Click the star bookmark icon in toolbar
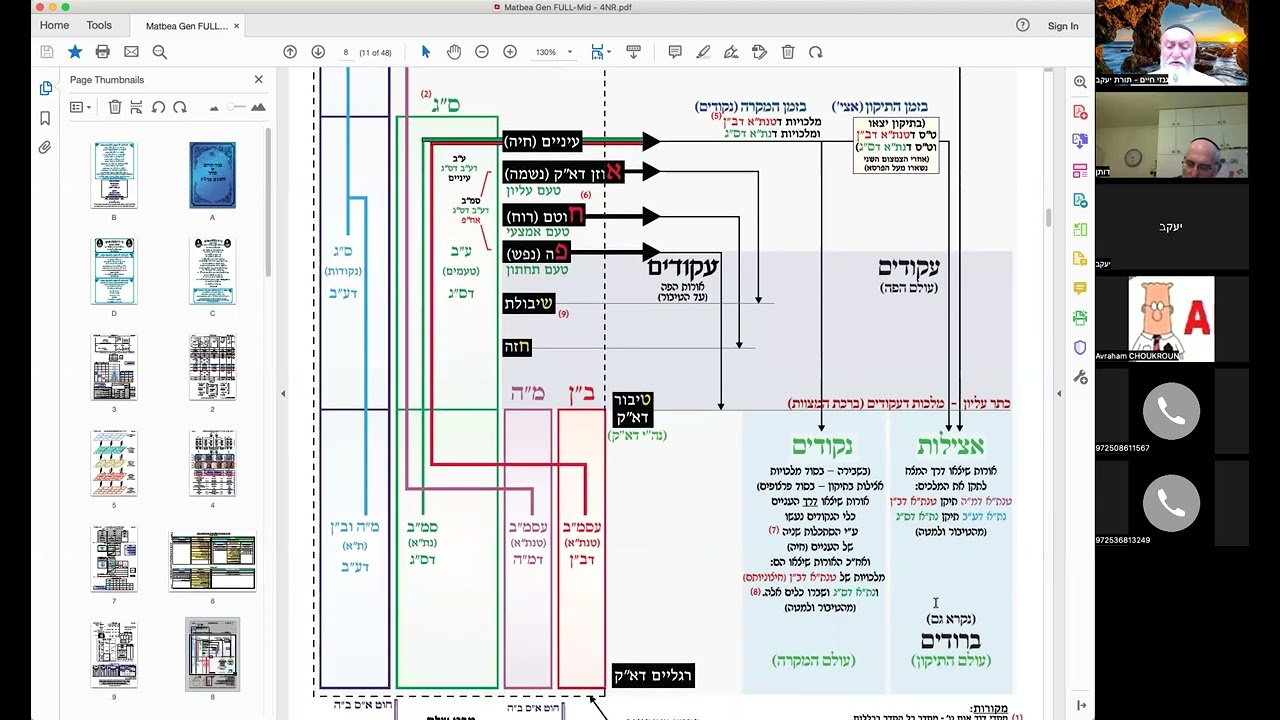 [x=75, y=52]
